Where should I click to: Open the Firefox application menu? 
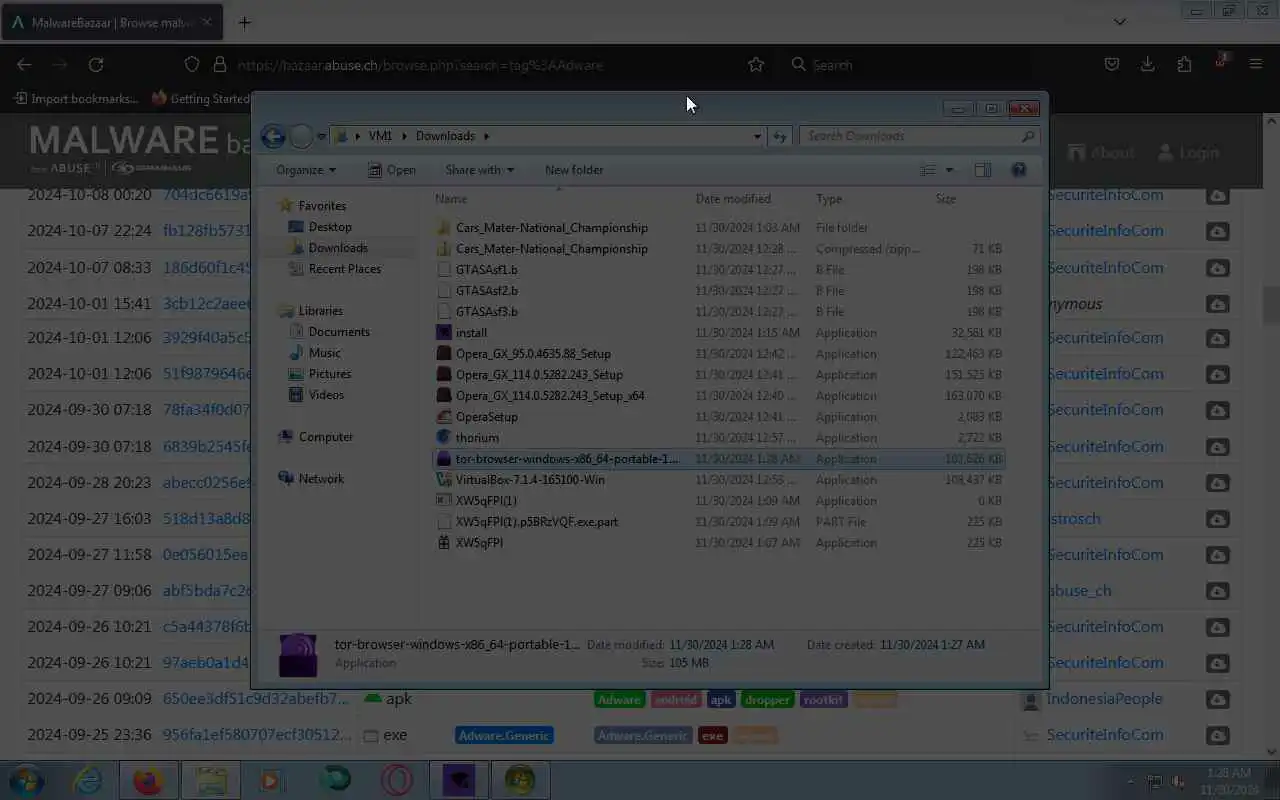[1256, 65]
